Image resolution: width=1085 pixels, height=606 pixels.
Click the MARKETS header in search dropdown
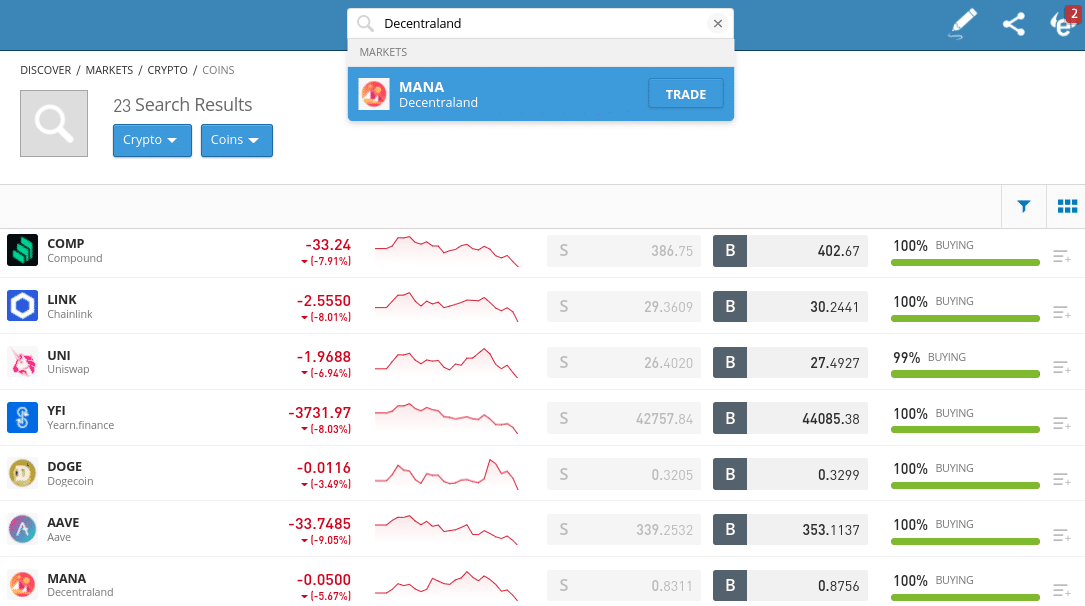(383, 53)
